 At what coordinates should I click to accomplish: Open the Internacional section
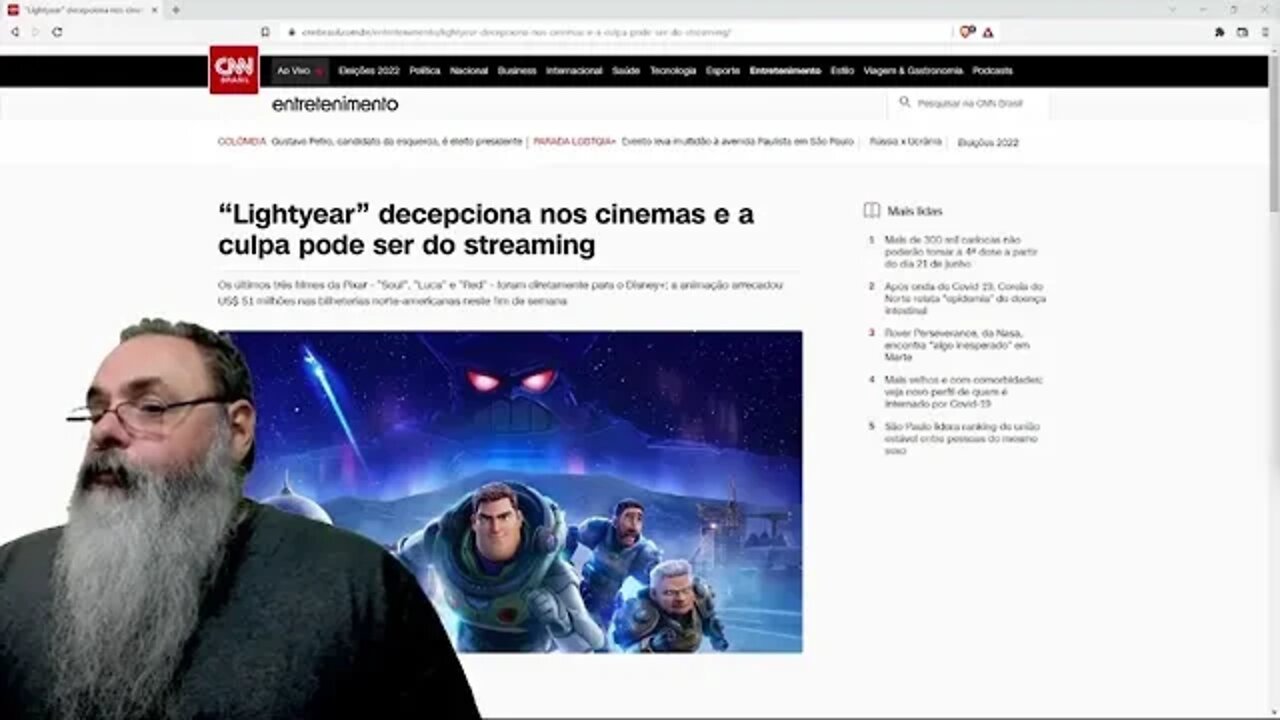coord(574,71)
